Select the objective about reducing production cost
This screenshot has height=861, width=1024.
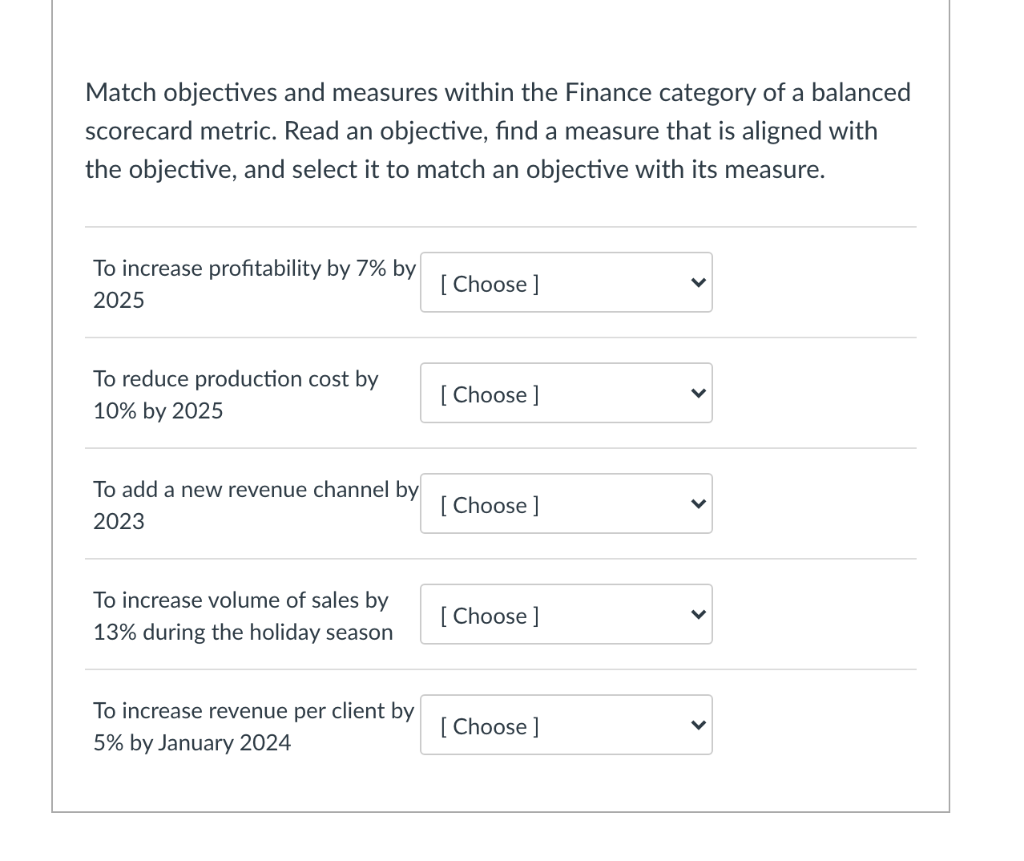pos(235,394)
